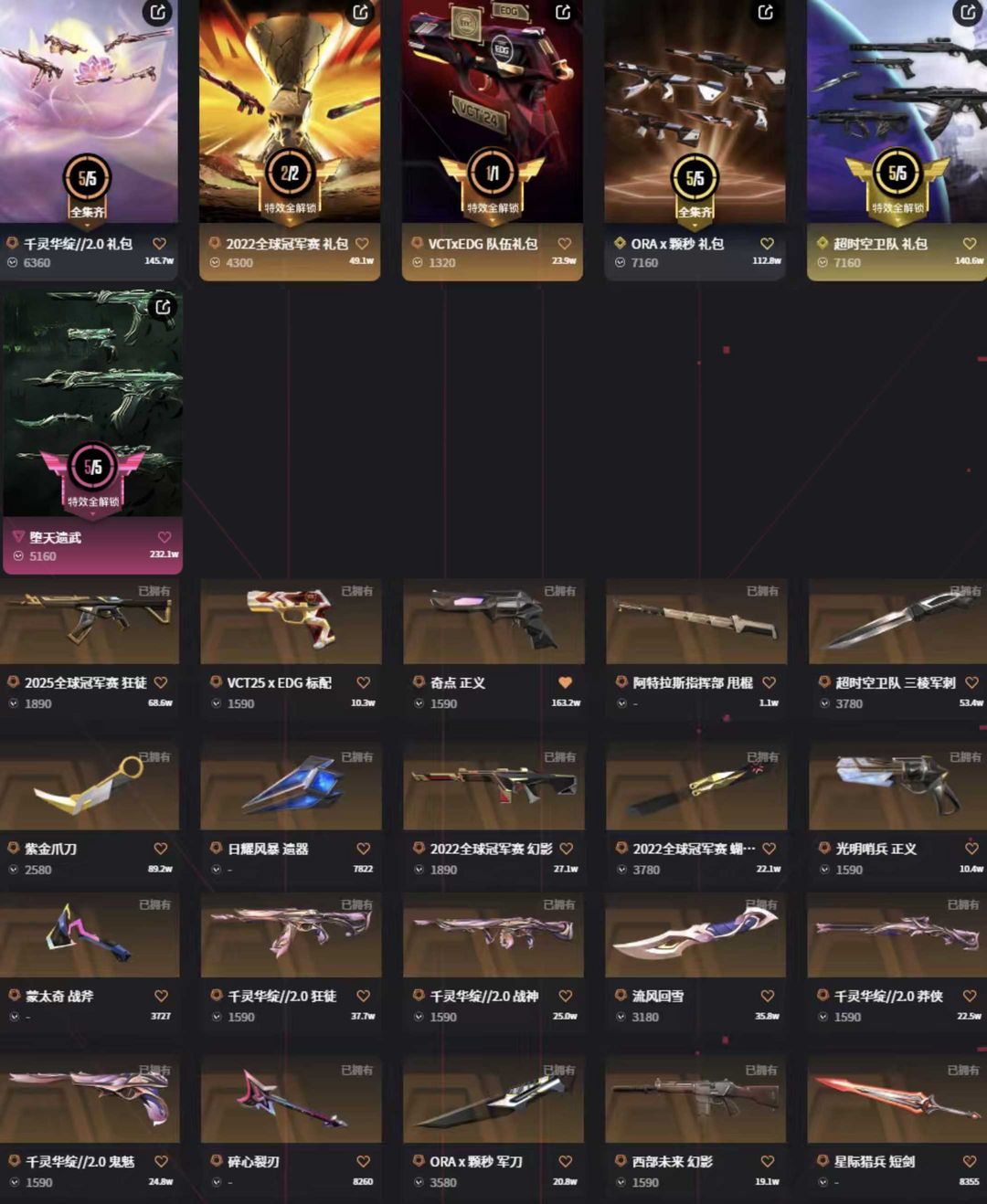Viewport: 987px width, 1204px height.
Task: Click share icon on 2022全球冠军赛 礼包
Action: [361, 12]
